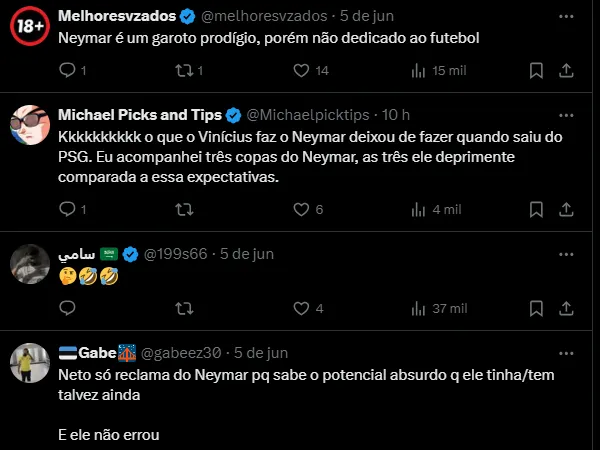Retweet the Melhoresvzados post

pos(184,71)
